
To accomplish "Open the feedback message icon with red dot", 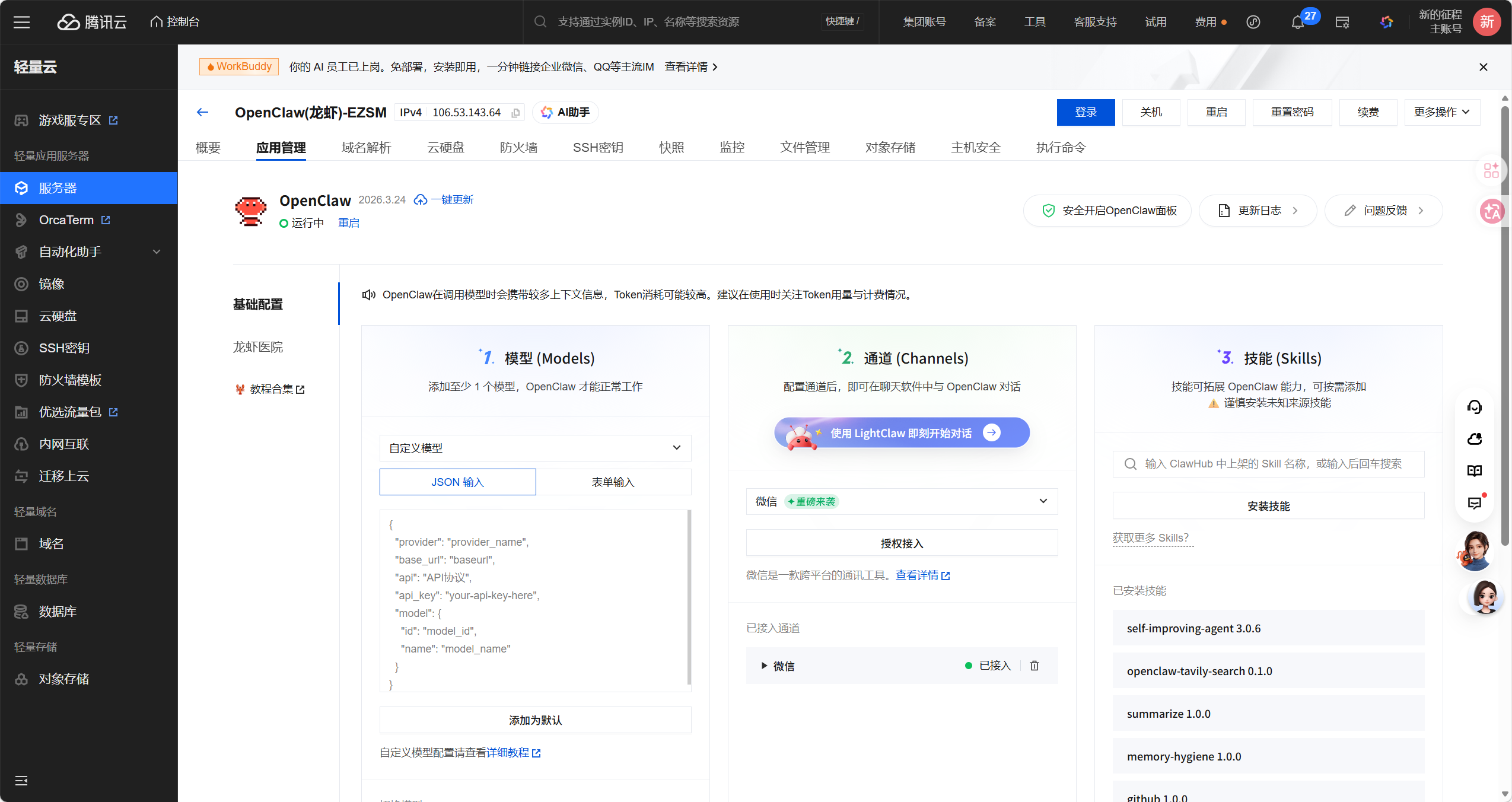I will (1475, 503).
